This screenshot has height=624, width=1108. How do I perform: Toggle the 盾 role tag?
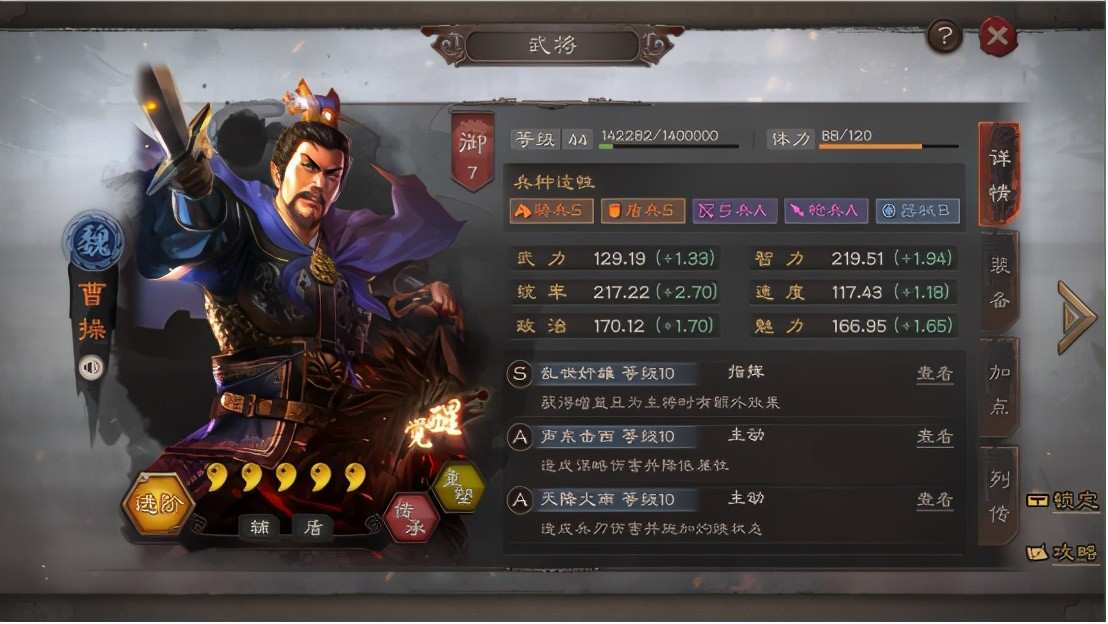pyautogui.click(x=313, y=527)
